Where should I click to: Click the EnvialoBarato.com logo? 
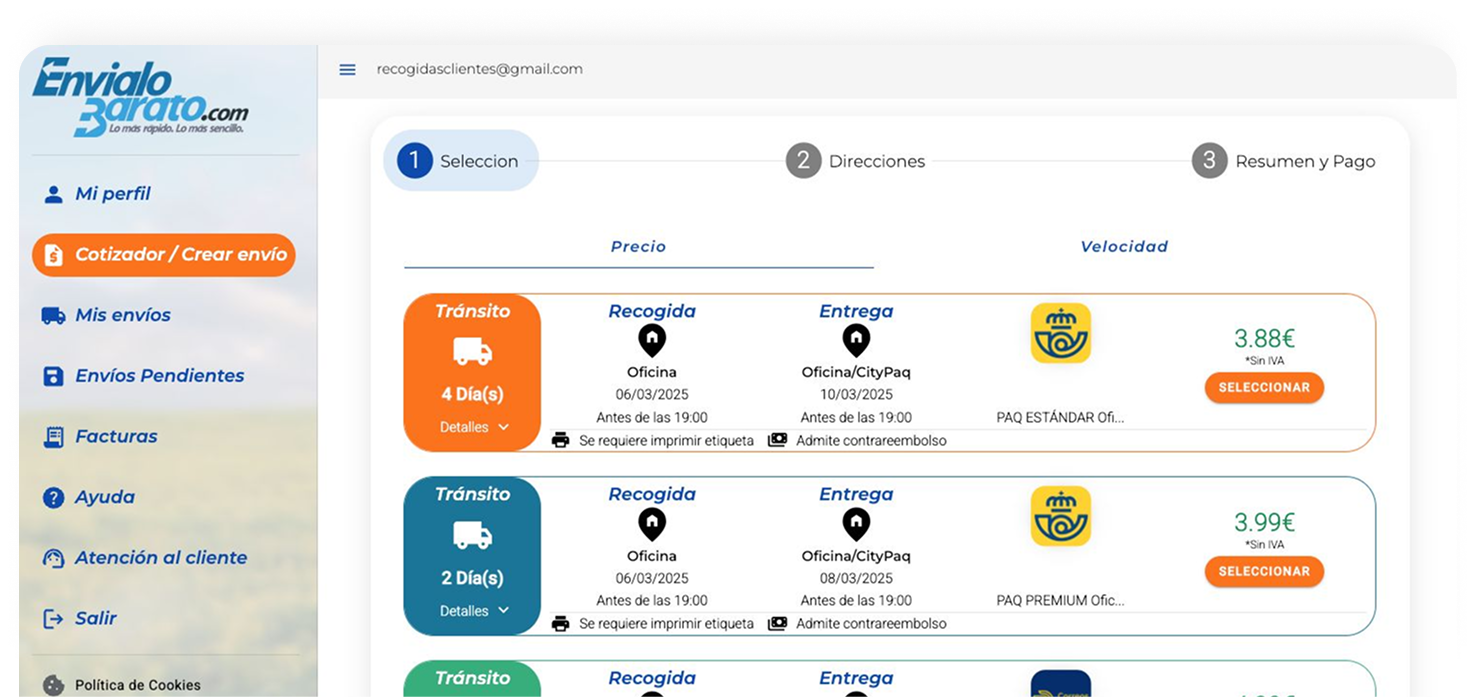coord(140,97)
